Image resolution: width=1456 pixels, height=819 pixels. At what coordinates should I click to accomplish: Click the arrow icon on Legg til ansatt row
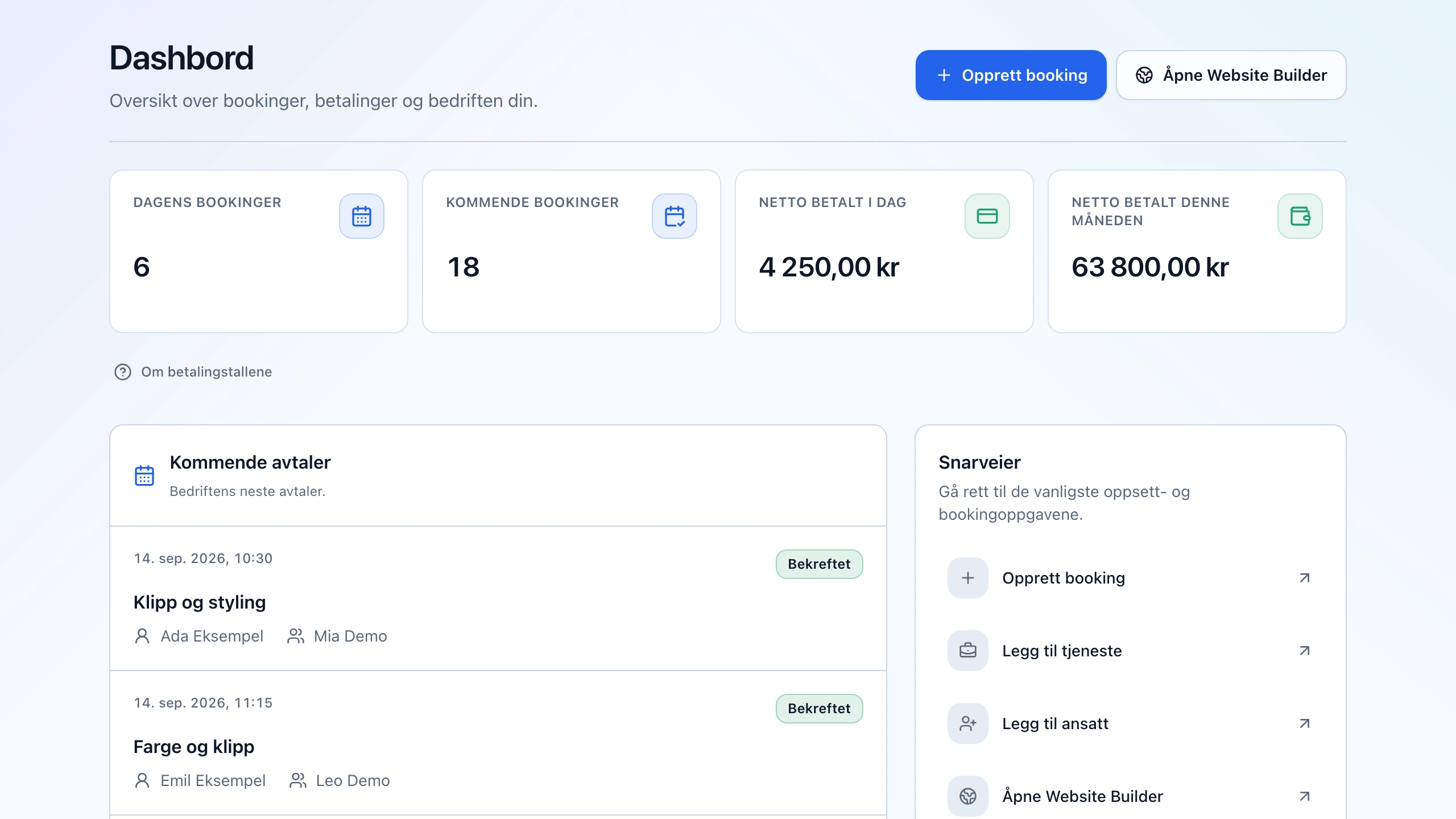click(x=1305, y=723)
